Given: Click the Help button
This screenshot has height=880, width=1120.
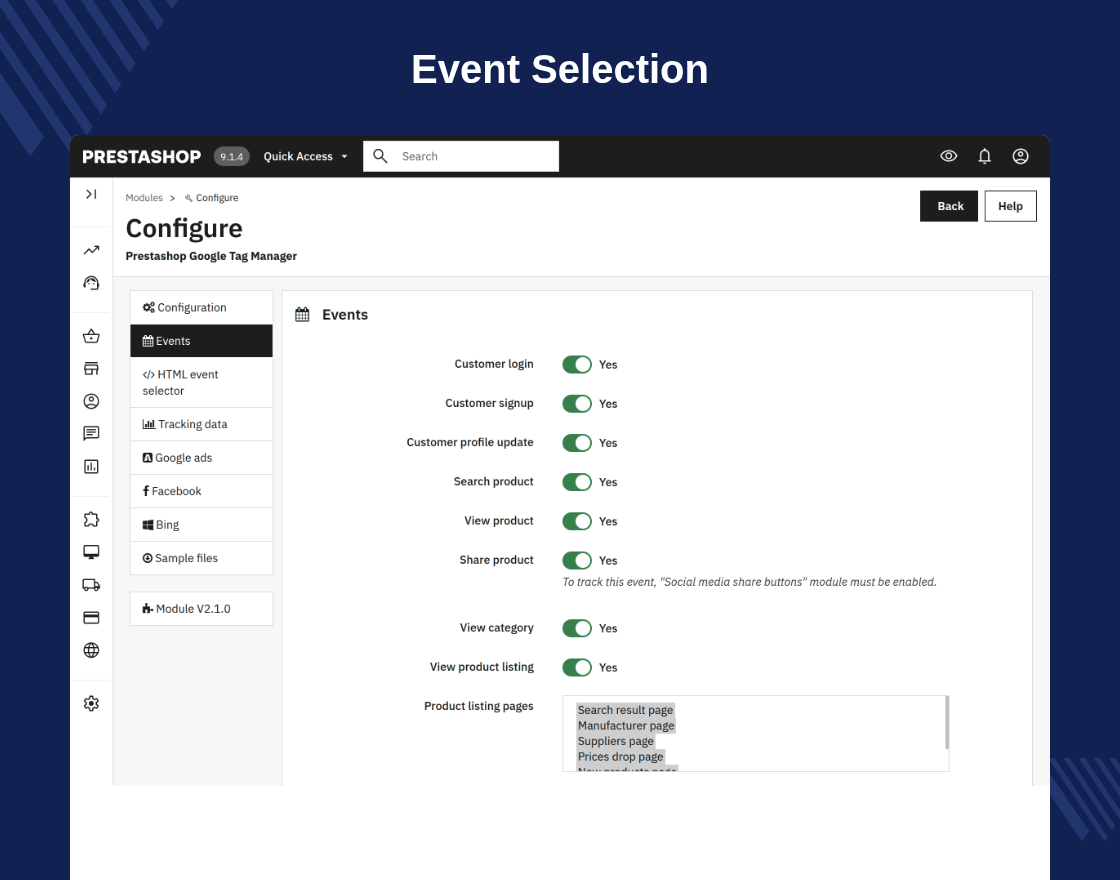Looking at the screenshot, I should (x=1010, y=206).
